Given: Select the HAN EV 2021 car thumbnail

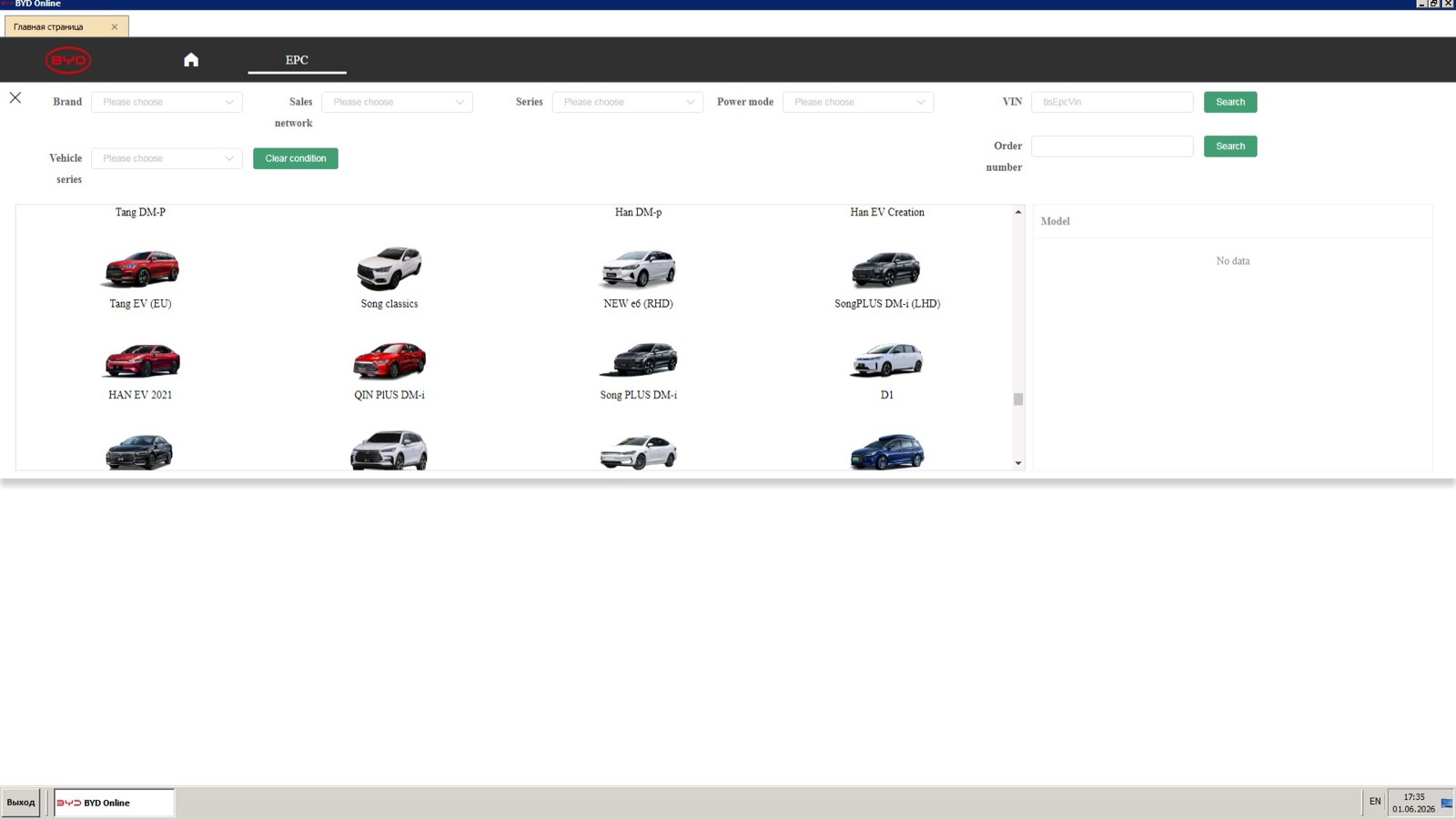Looking at the screenshot, I should pyautogui.click(x=141, y=360).
